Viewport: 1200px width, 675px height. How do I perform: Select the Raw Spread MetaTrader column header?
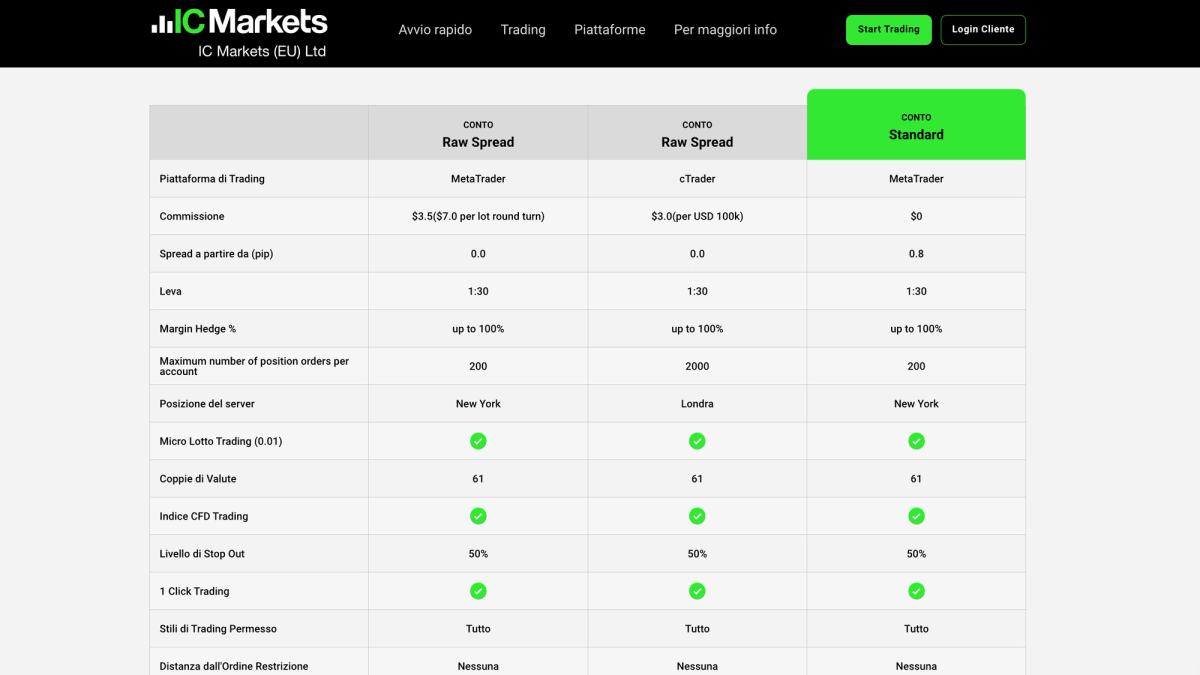(x=478, y=133)
